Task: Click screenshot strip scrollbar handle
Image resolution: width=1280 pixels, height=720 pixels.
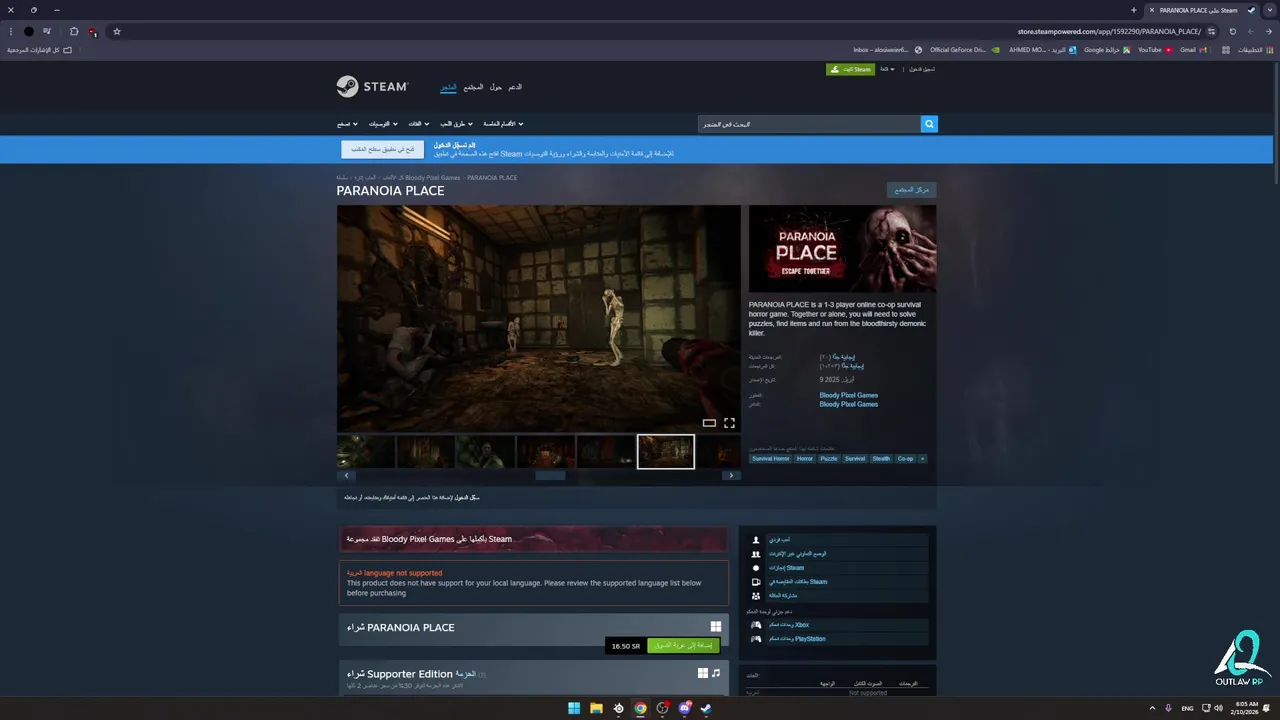Action: pyautogui.click(x=550, y=476)
